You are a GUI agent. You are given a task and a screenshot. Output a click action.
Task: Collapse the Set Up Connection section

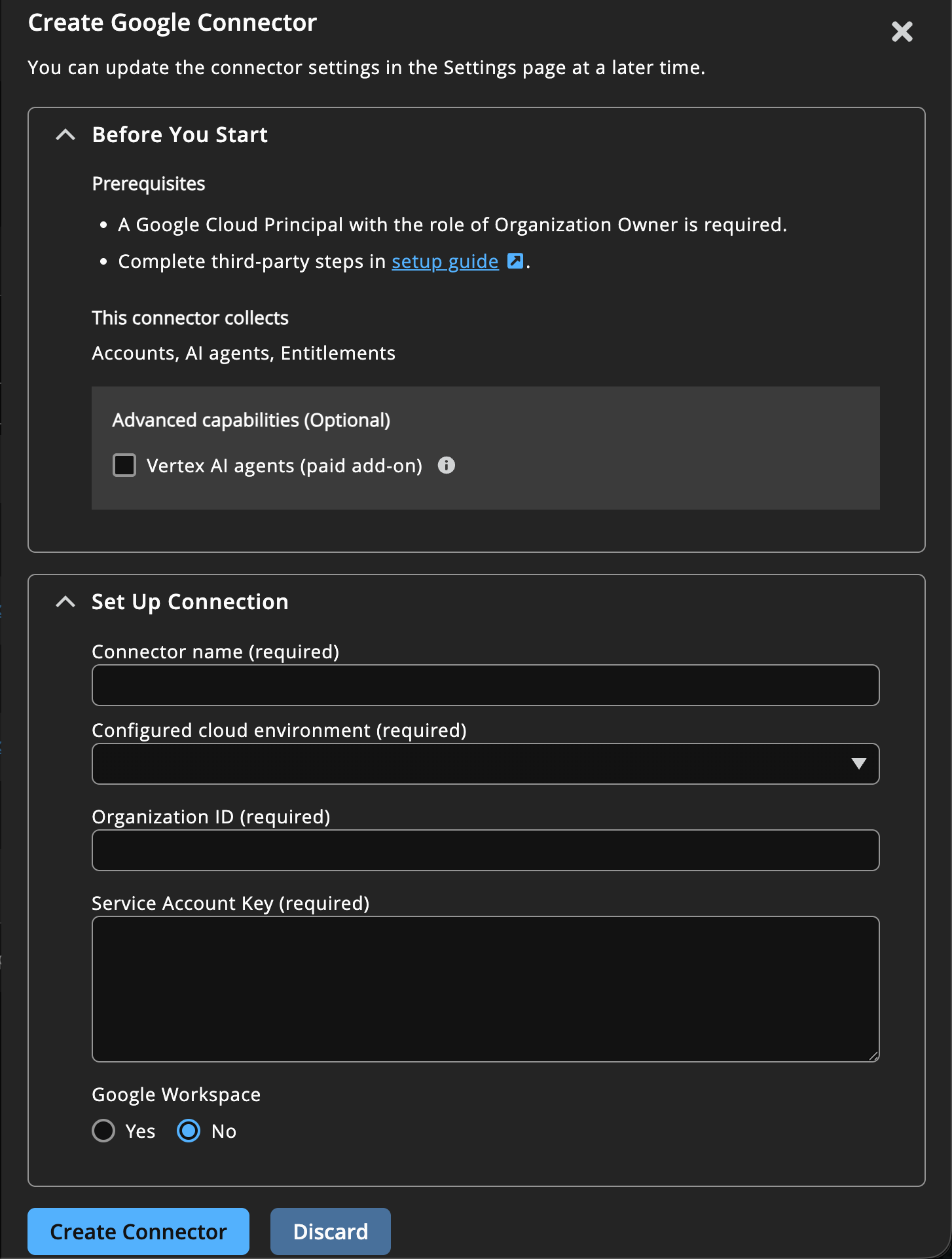click(x=65, y=602)
